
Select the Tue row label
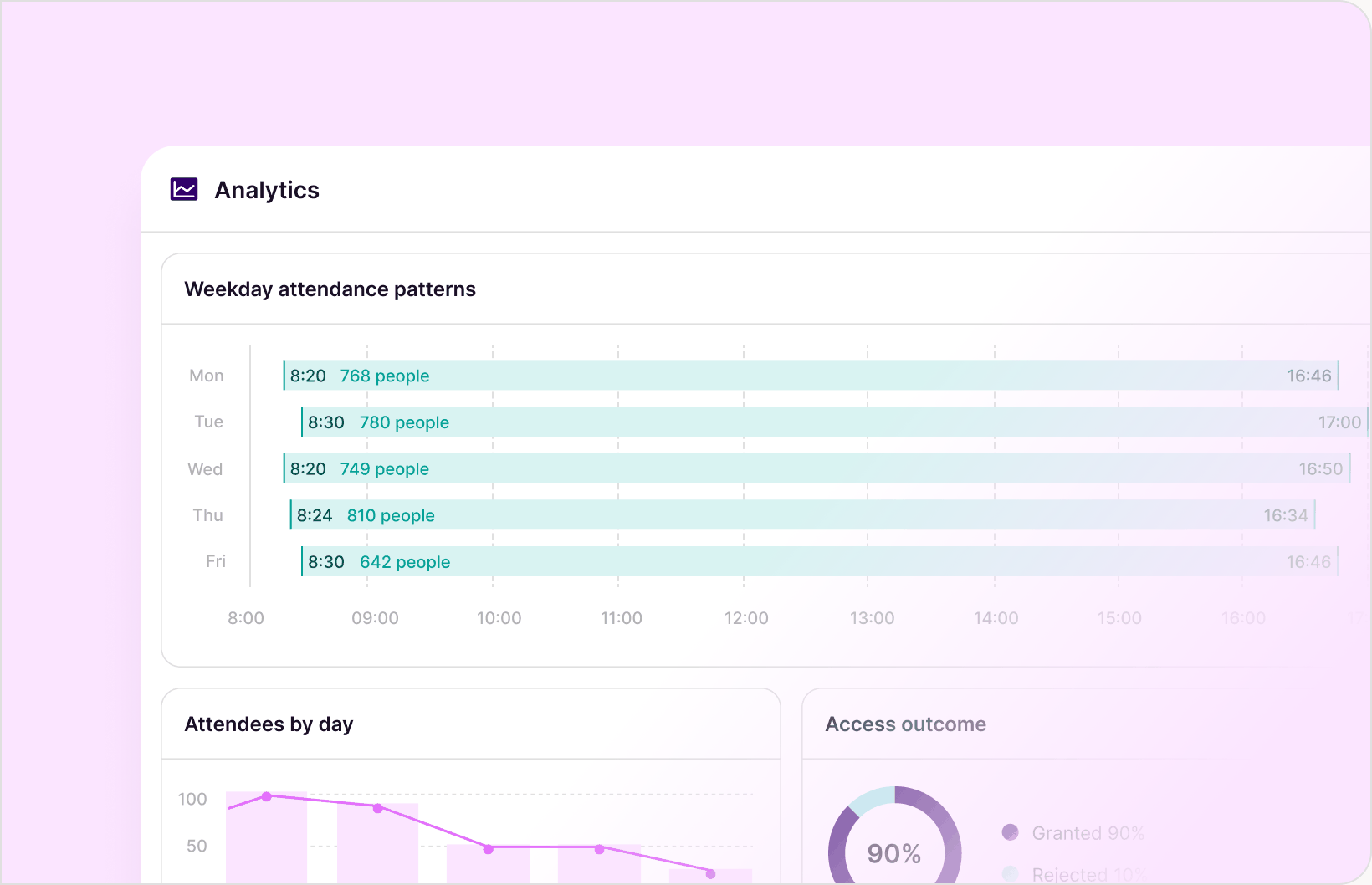pyautogui.click(x=209, y=422)
